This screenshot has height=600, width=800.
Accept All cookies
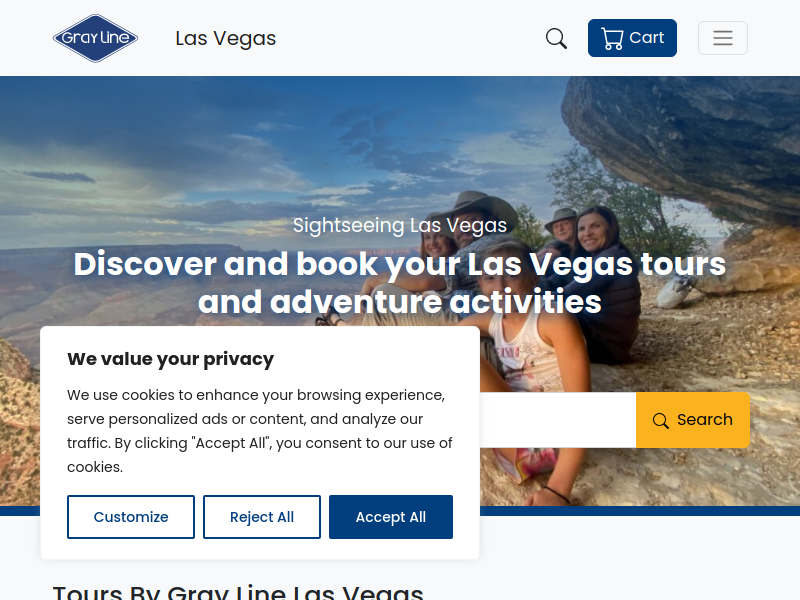click(x=391, y=517)
